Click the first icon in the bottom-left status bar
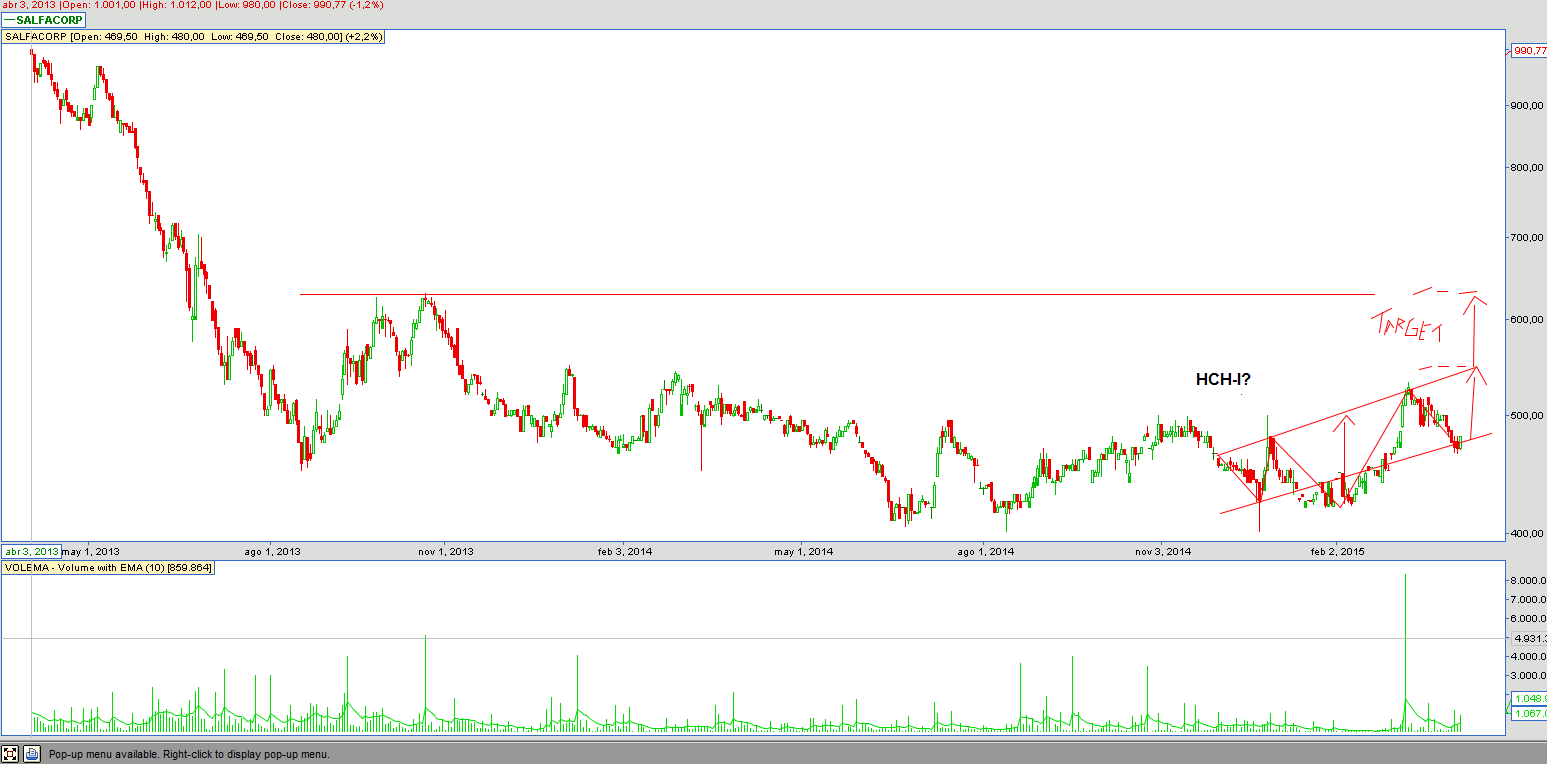The width and height of the screenshot is (1547, 764). click(11, 754)
